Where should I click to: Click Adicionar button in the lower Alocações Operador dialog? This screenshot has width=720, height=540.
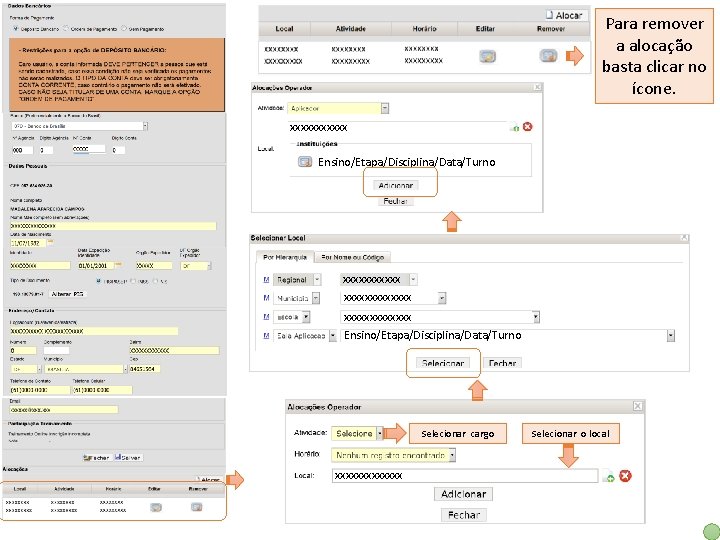pyautogui.click(x=463, y=494)
